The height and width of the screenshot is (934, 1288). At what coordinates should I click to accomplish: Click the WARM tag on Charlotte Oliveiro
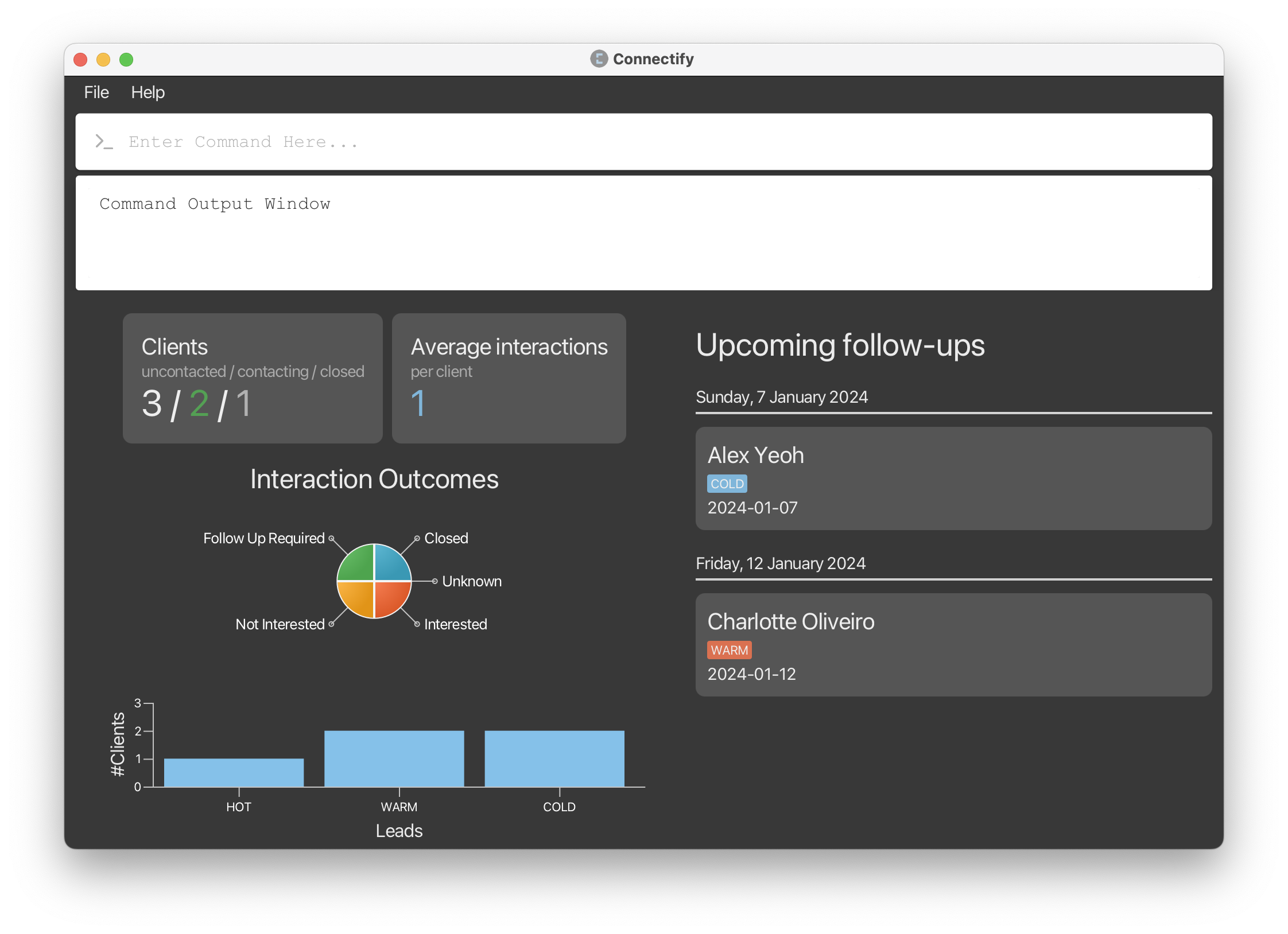coord(729,650)
